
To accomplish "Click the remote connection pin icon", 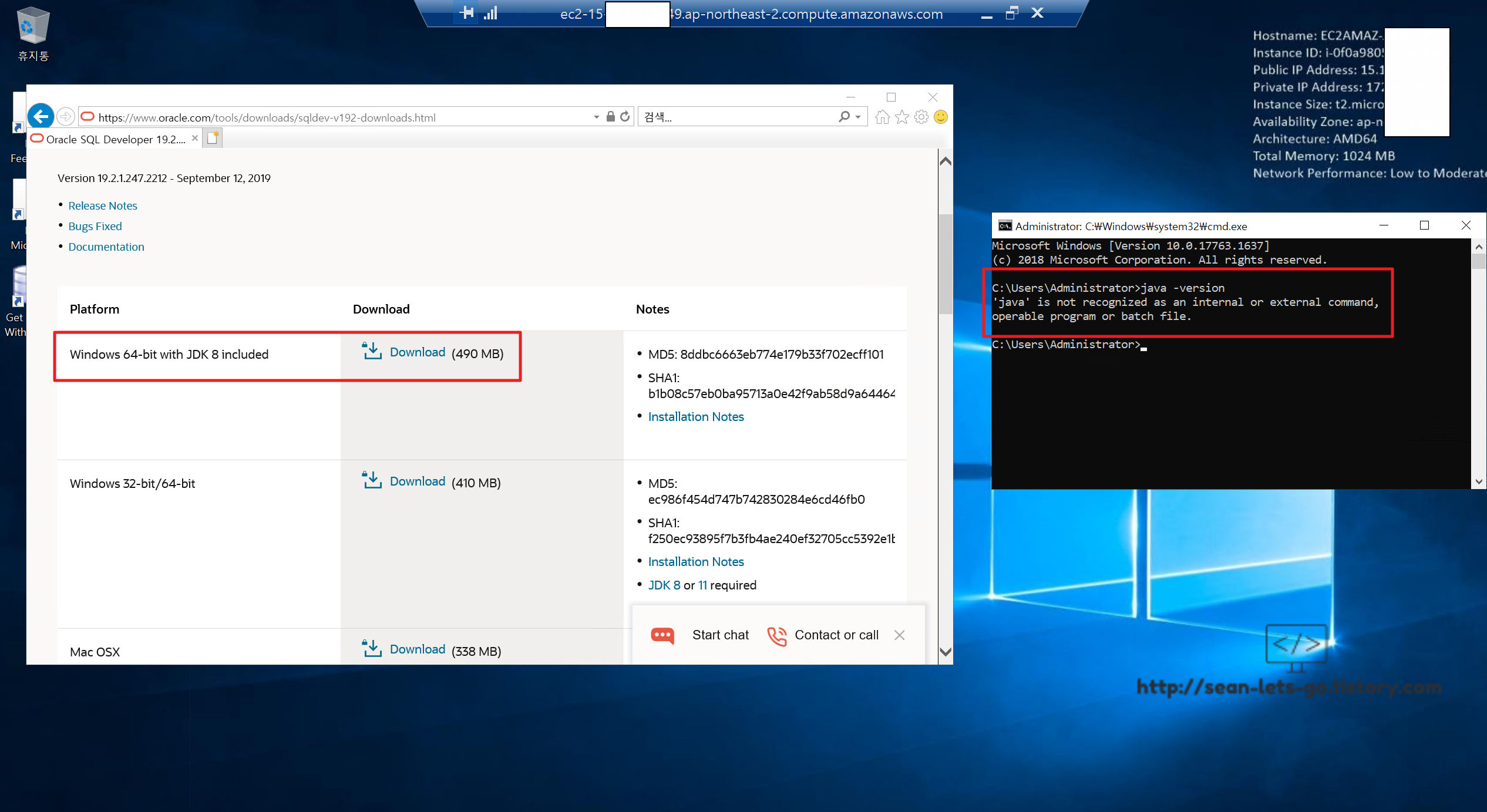I will pyautogui.click(x=467, y=13).
